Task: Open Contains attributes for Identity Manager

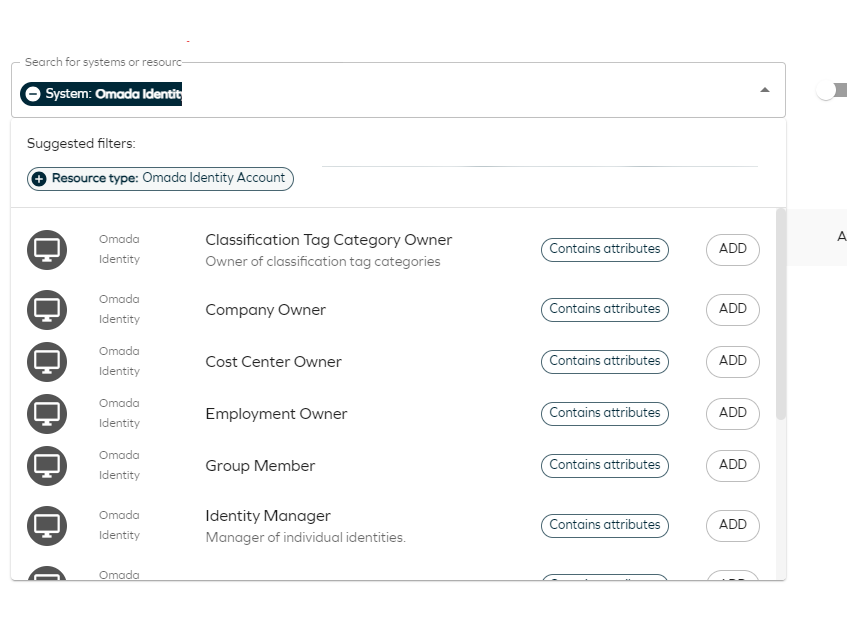Action: tap(604, 525)
